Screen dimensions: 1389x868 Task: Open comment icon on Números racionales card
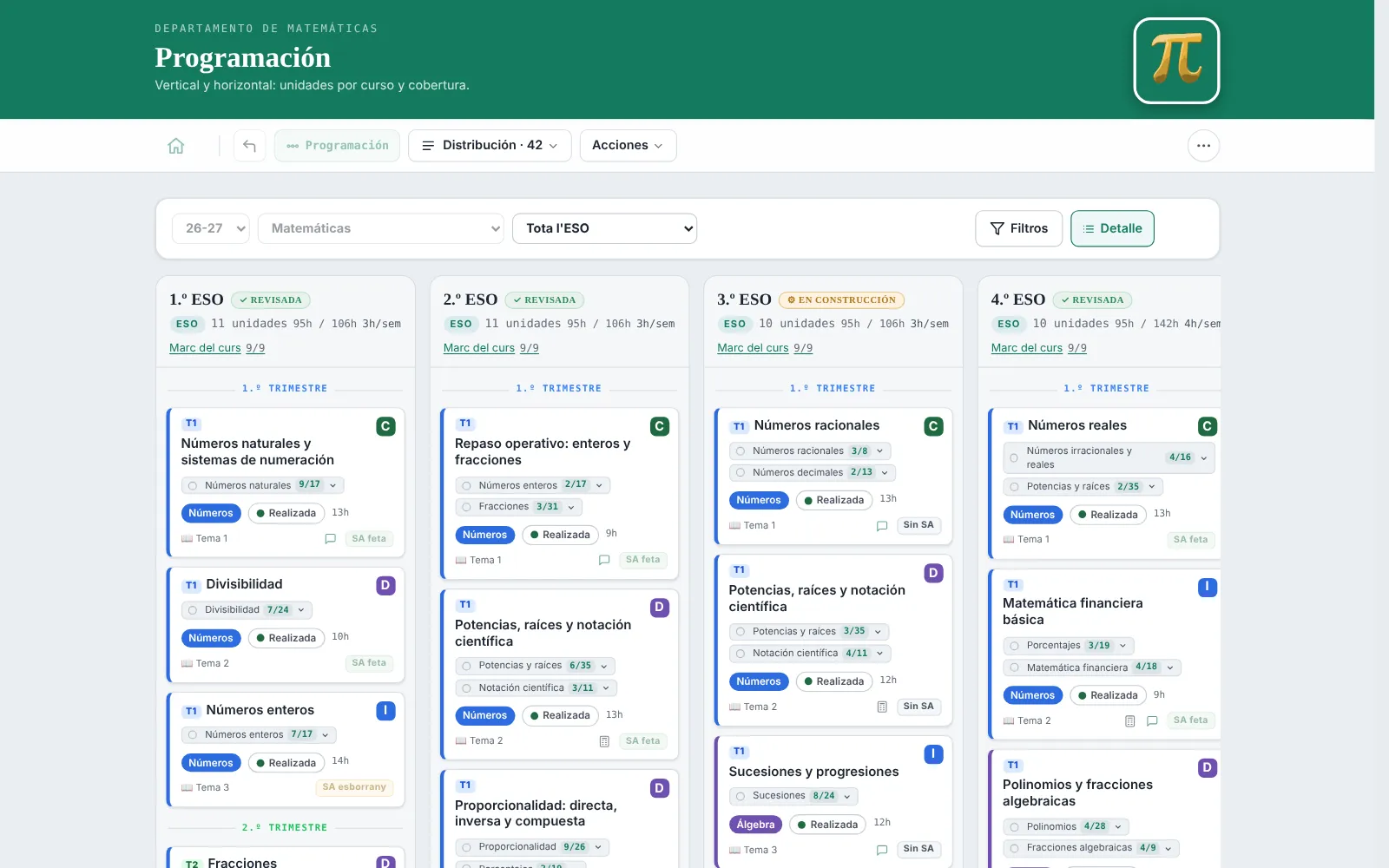pyautogui.click(x=882, y=525)
